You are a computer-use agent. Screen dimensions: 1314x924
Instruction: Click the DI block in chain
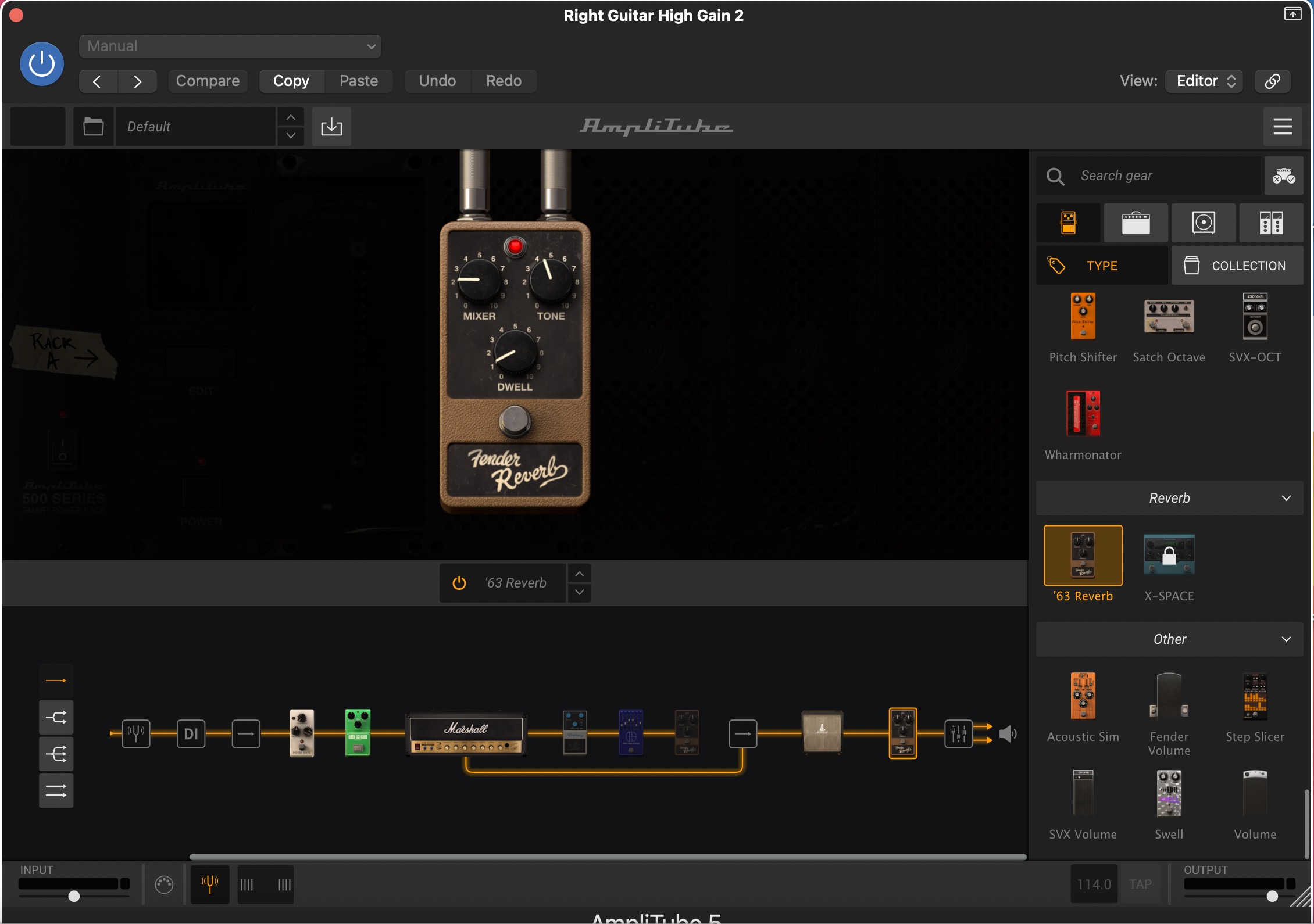pos(191,734)
